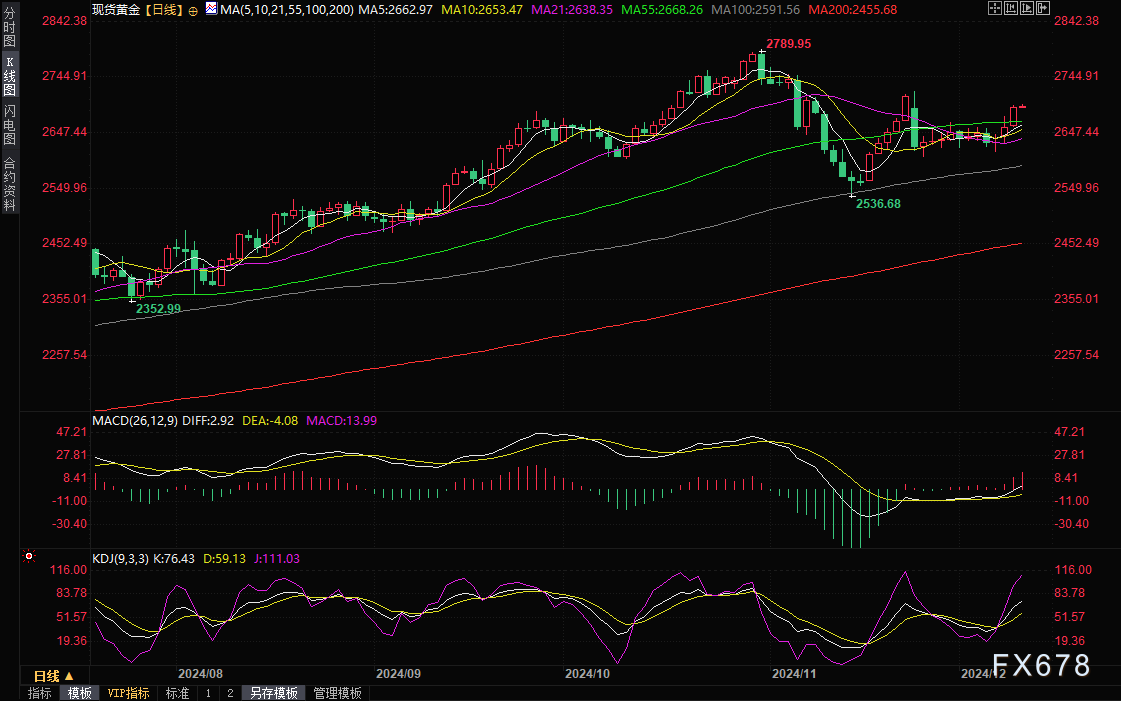
Task: Click the 管理模板 button
Action: [x=337, y=693]
